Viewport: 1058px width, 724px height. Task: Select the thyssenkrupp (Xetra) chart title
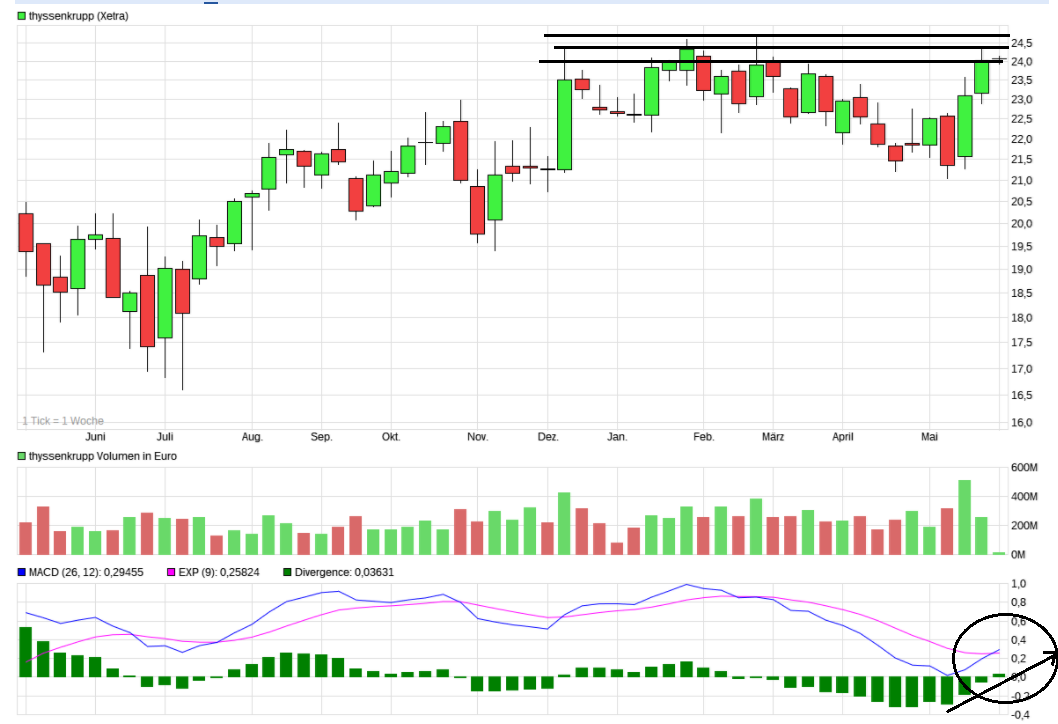tap(79, 16)
